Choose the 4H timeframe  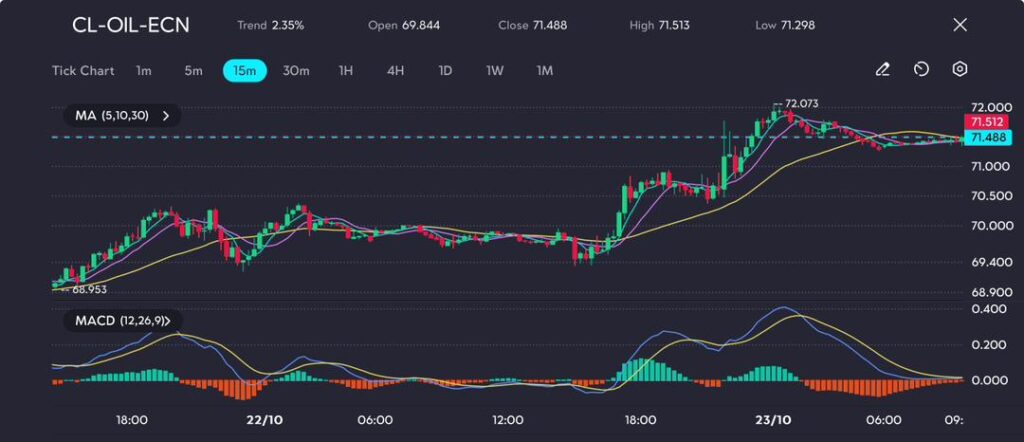[395, 71]
